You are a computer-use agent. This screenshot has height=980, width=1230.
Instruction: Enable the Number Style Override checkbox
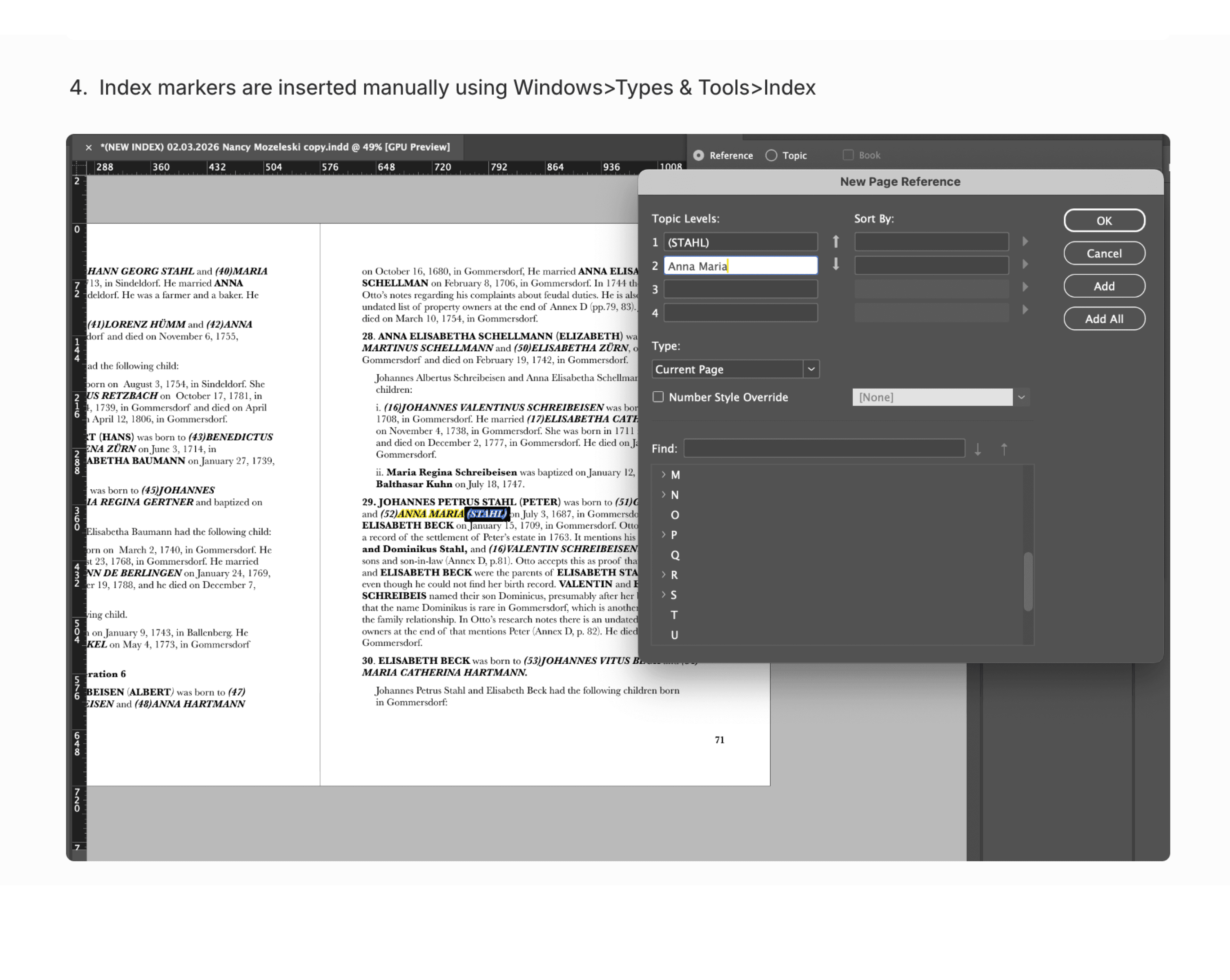(x=658, y=397)
